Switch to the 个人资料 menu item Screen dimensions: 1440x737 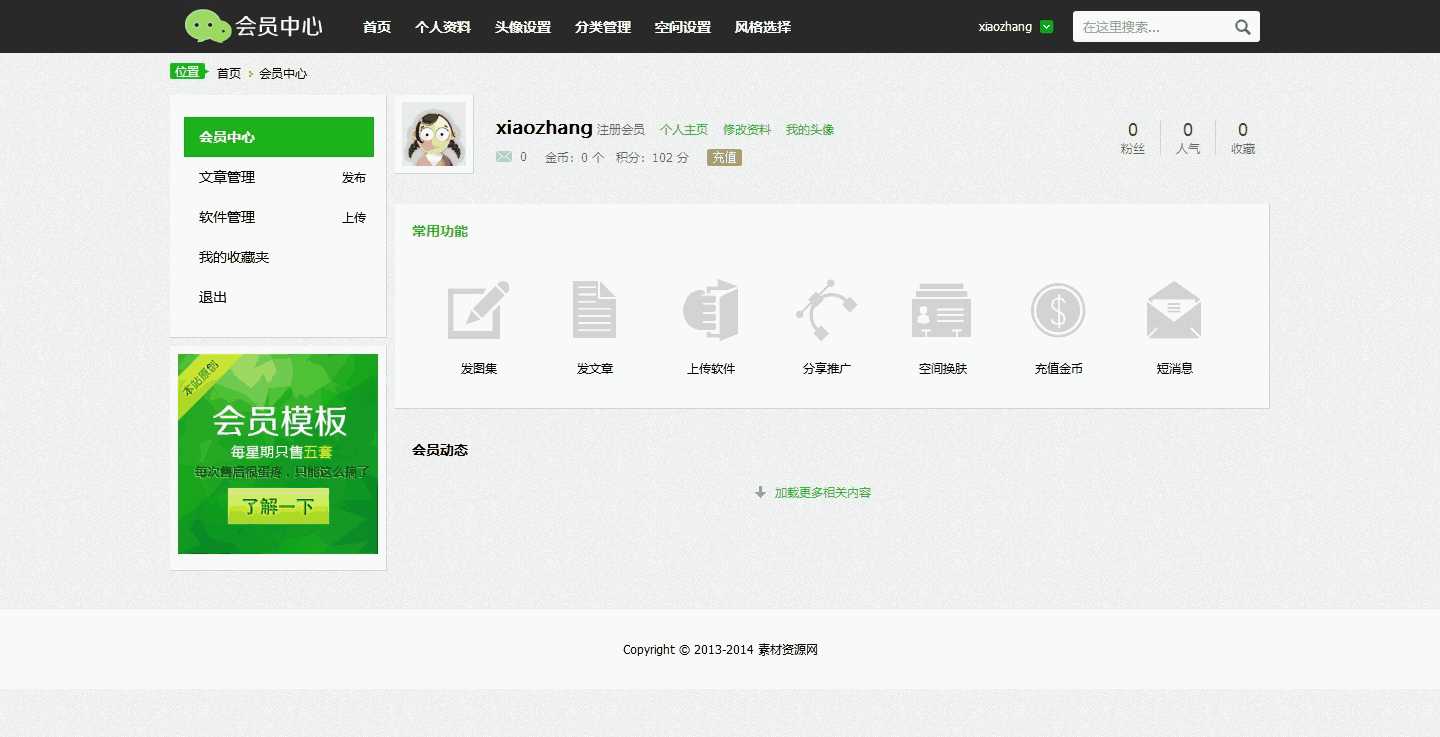click(443, 27)
